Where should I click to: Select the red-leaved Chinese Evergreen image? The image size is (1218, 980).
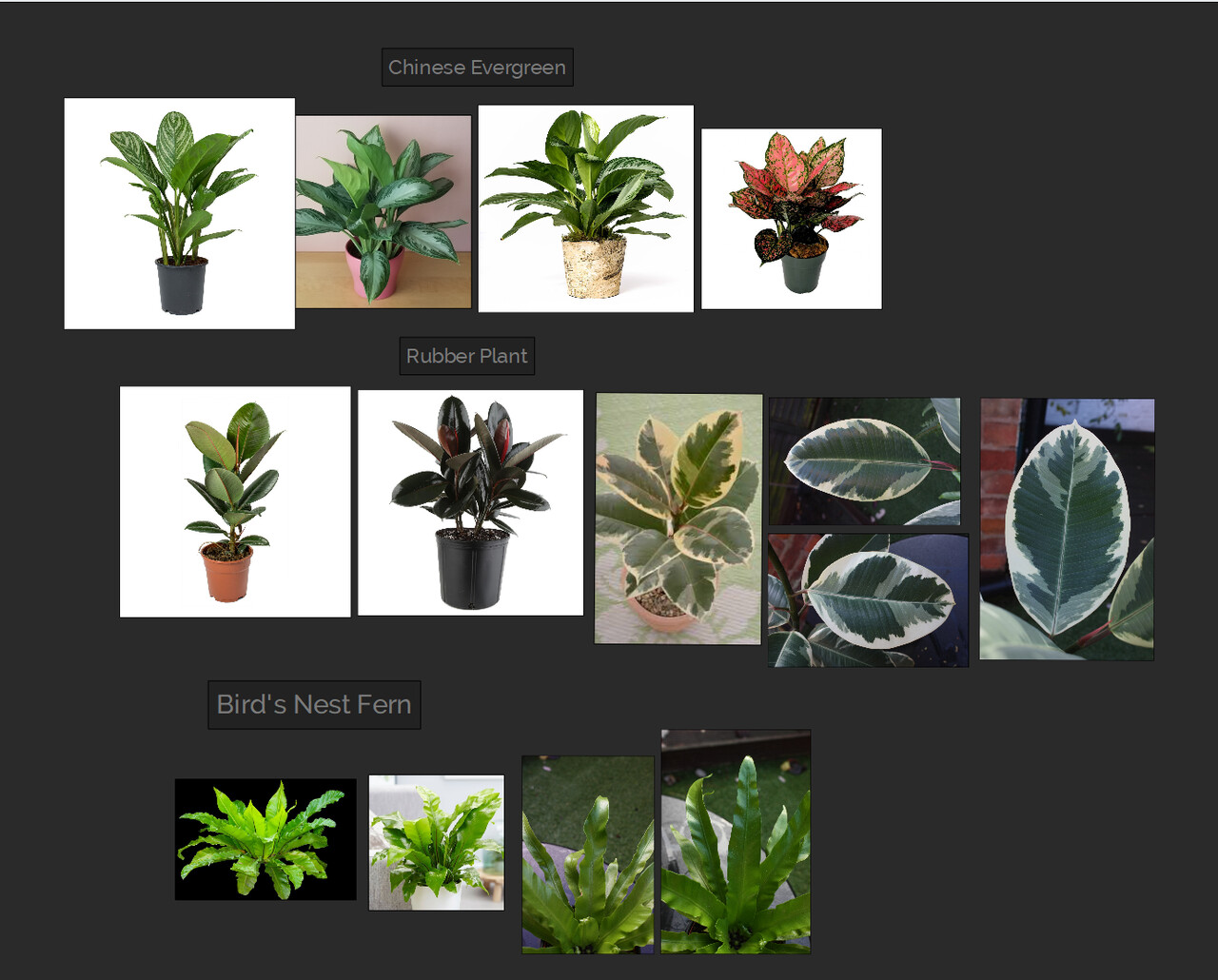point(792,219)
